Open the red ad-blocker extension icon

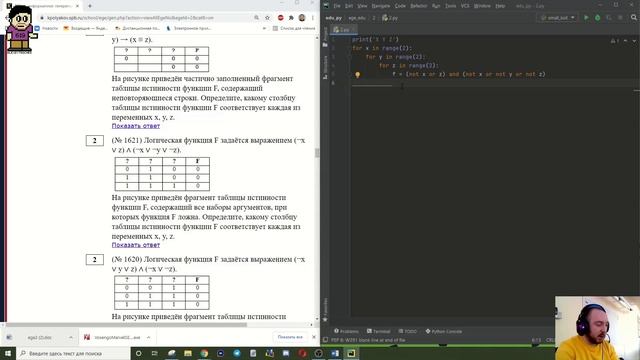(x=280, y=18)
